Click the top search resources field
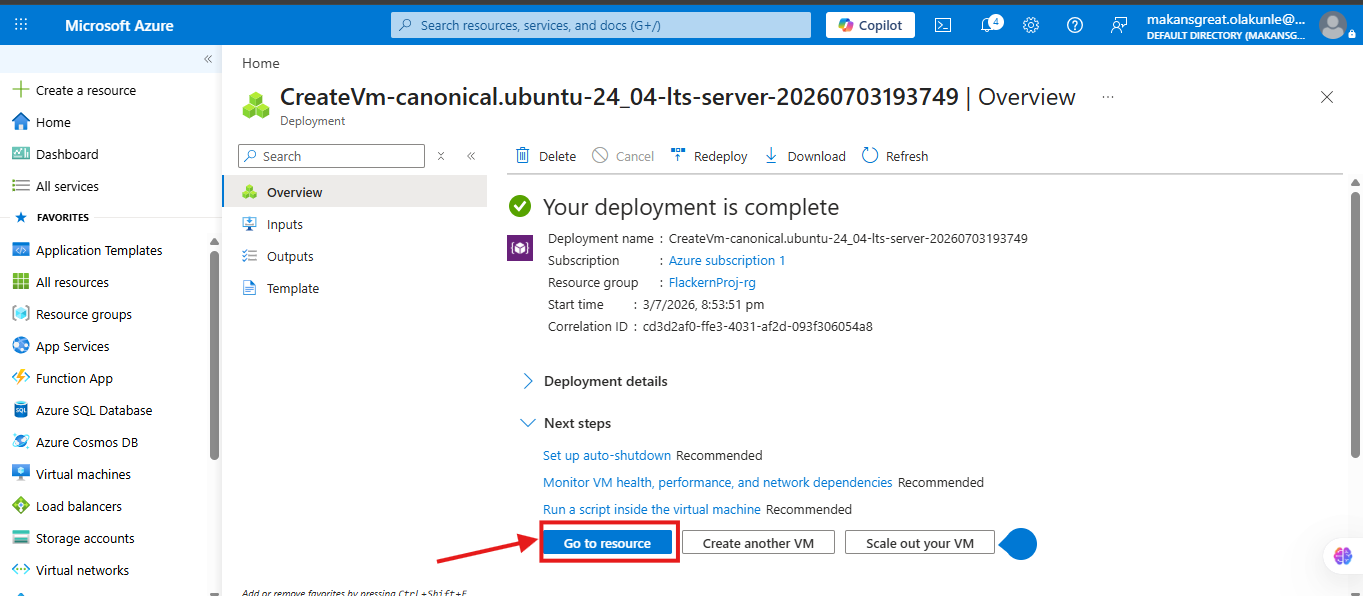The height and width of the screenshot is (596, 1363). pyautogui.click(x=601, y=25)
